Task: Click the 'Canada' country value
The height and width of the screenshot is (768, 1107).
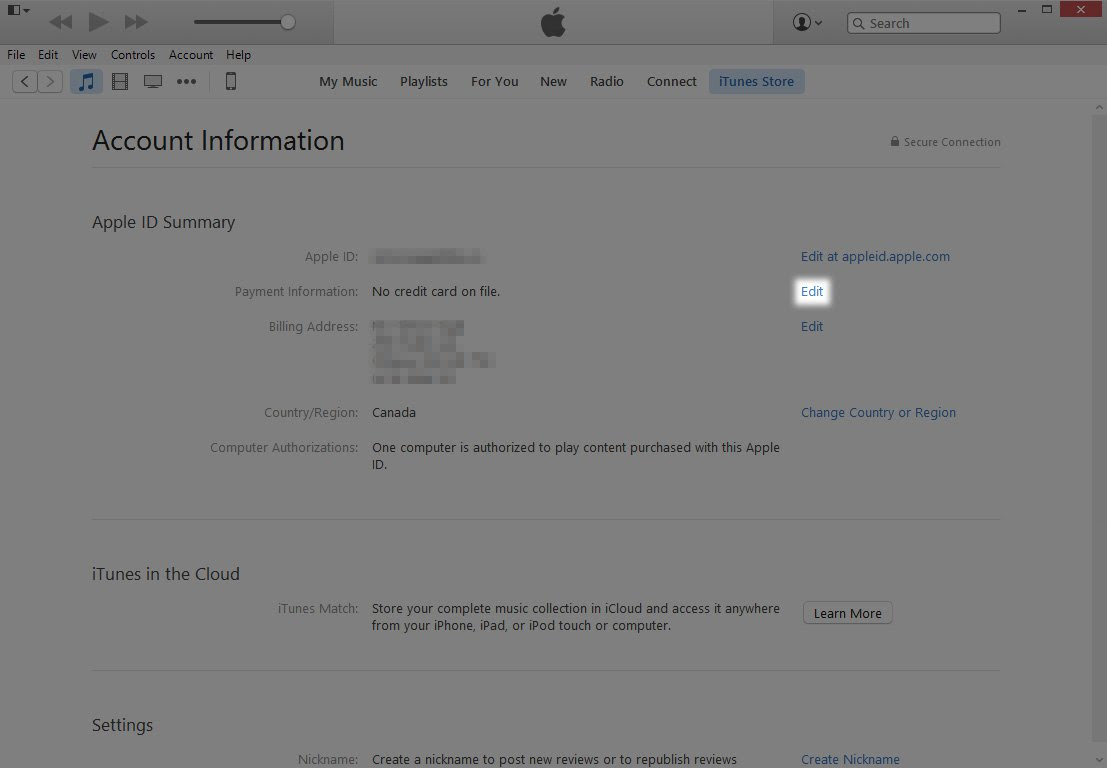Action: pyautogui.click(x=394, y=412)
